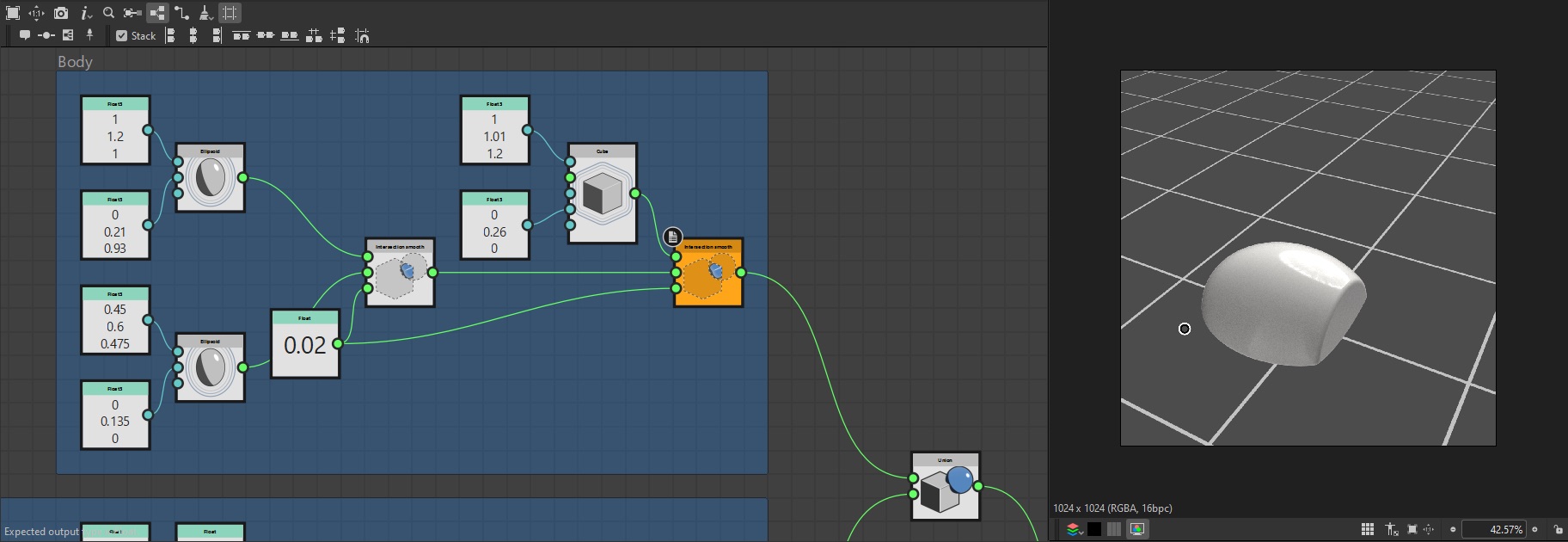Select the orange Intersection smooth node

[708, 273]
